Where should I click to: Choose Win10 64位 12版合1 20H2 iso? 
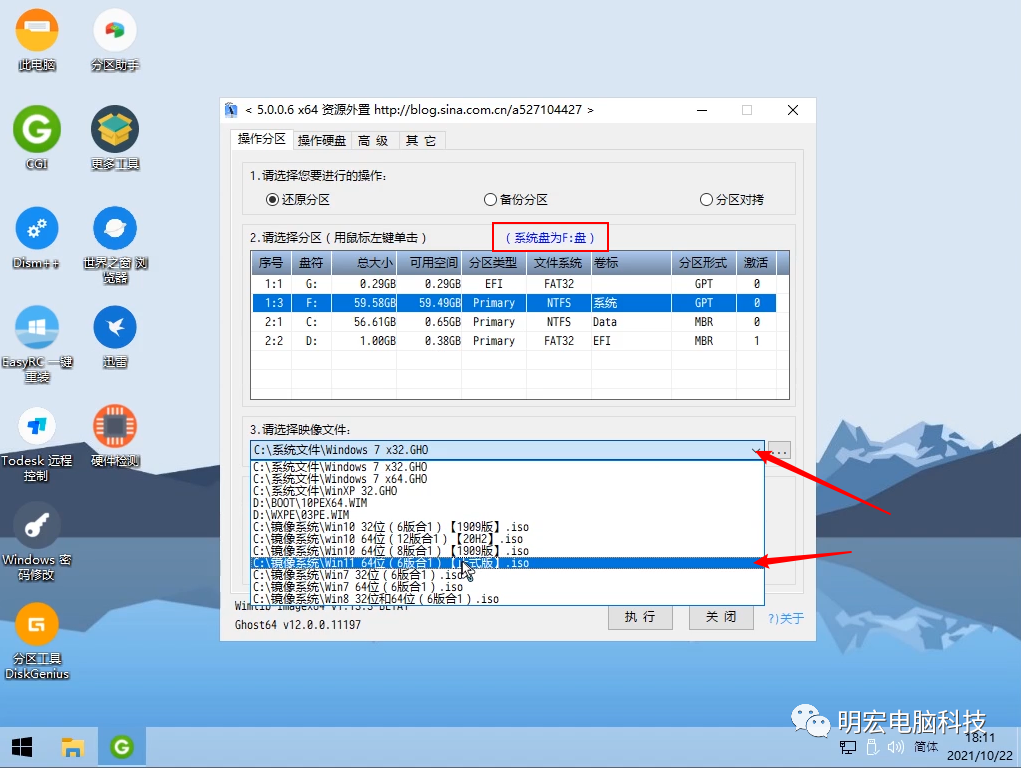507,539
